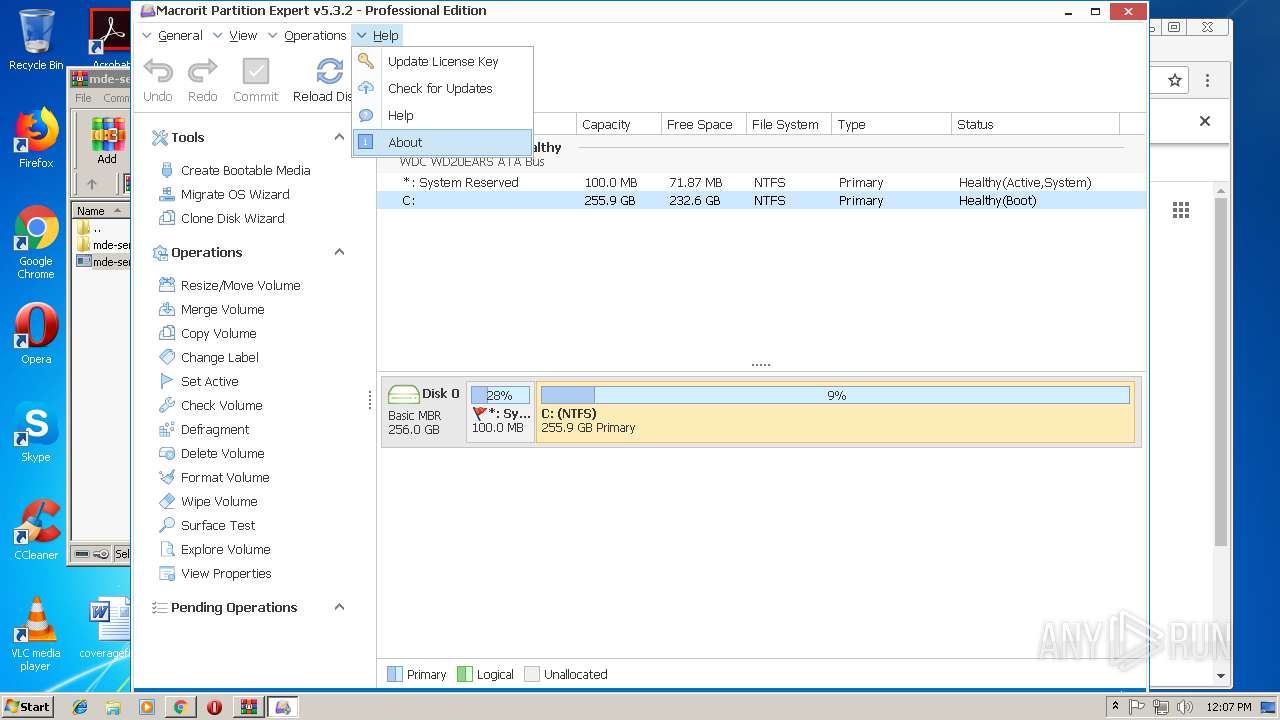Viewport: 1280px width, 720px height.
Task: Launch Migrate OS Wizard
Action: pos(225,194)
